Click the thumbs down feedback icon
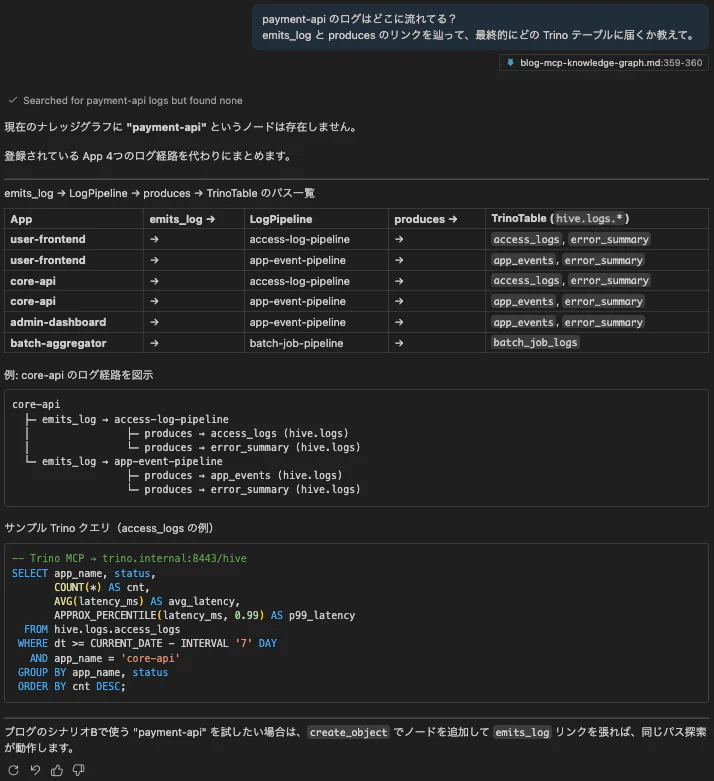This screenshot has height=781, width=714. [x=79, y=770]
